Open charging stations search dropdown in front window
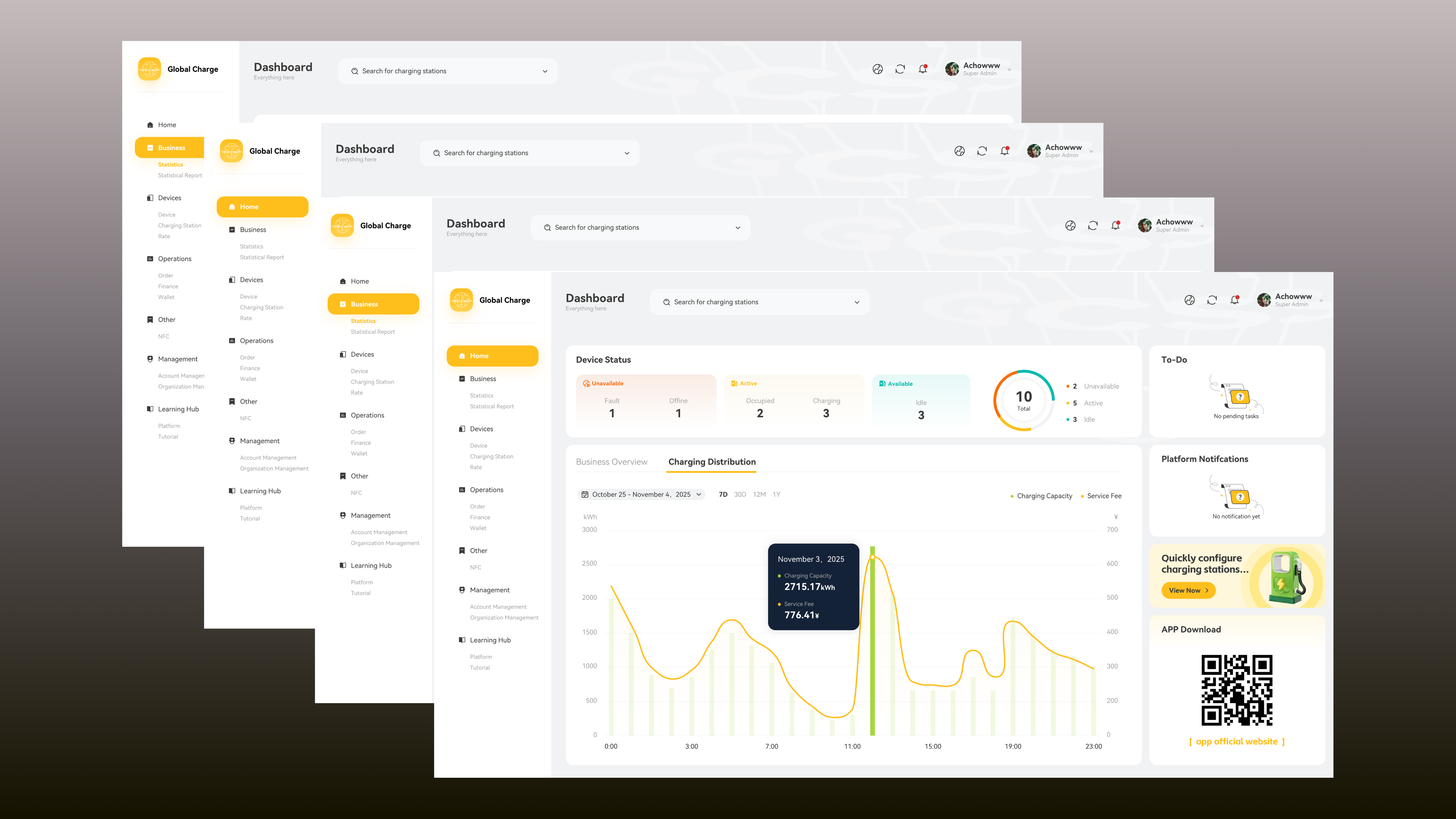 857,302
